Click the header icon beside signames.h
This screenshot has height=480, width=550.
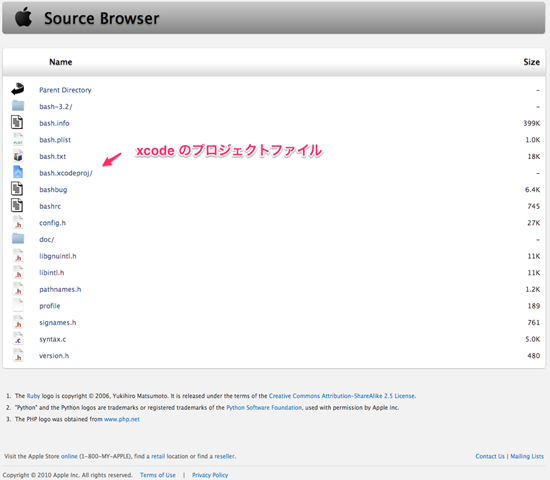click(x=18, y=322)
